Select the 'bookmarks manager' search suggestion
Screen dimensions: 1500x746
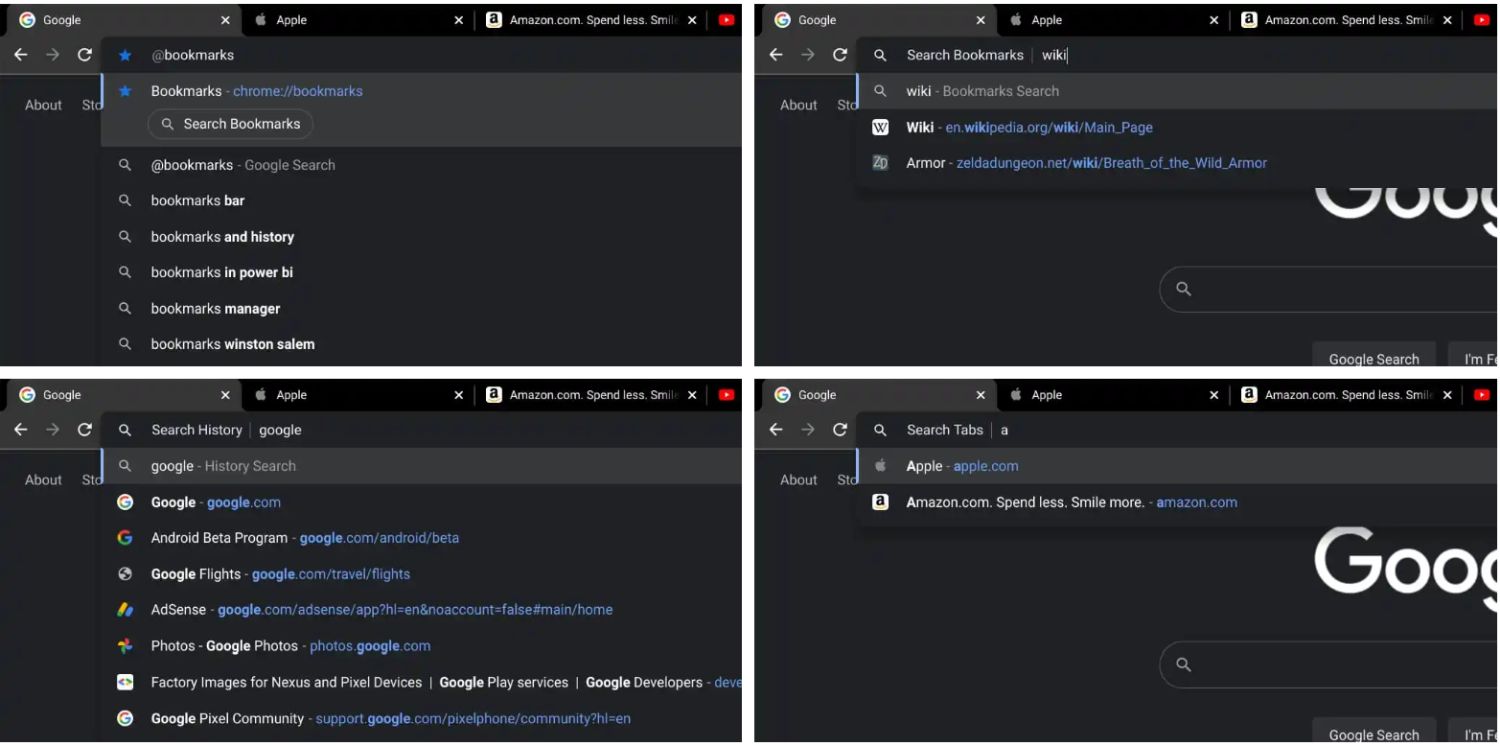215,309
